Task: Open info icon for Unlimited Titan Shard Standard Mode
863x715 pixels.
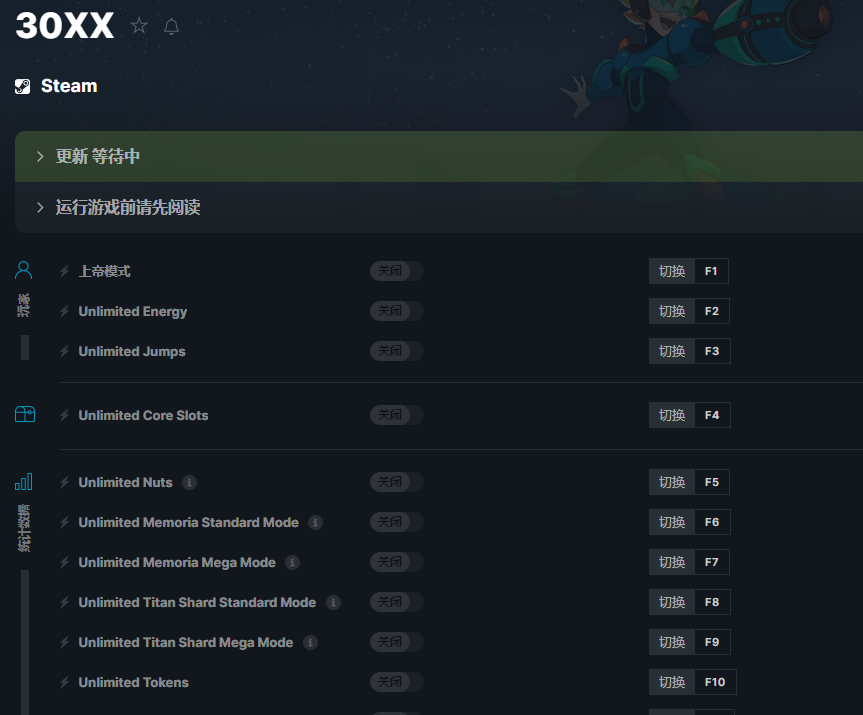Action: pyautogui.click(x=333, y=602)
